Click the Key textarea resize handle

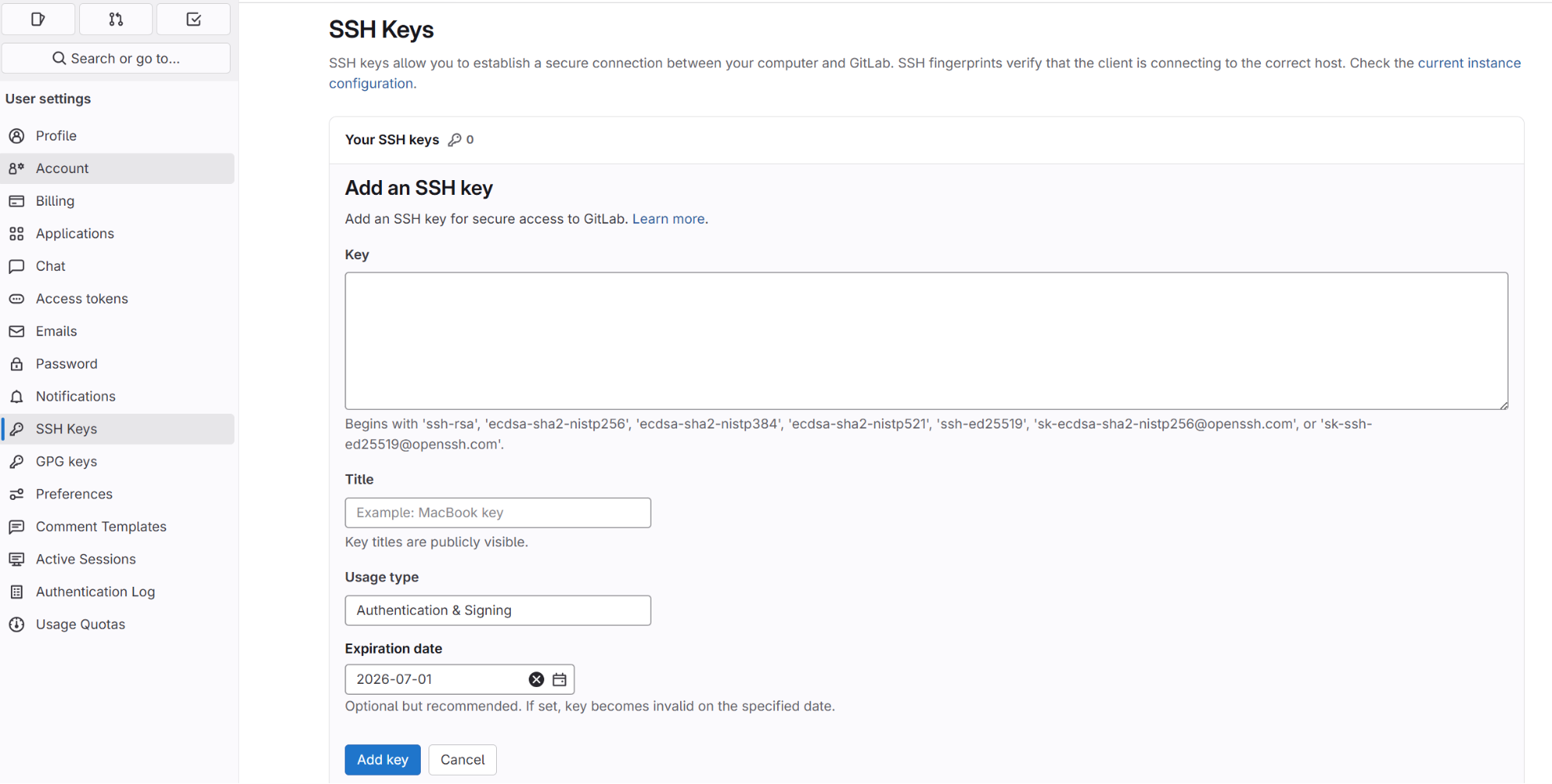click(x=1503, y=404)
